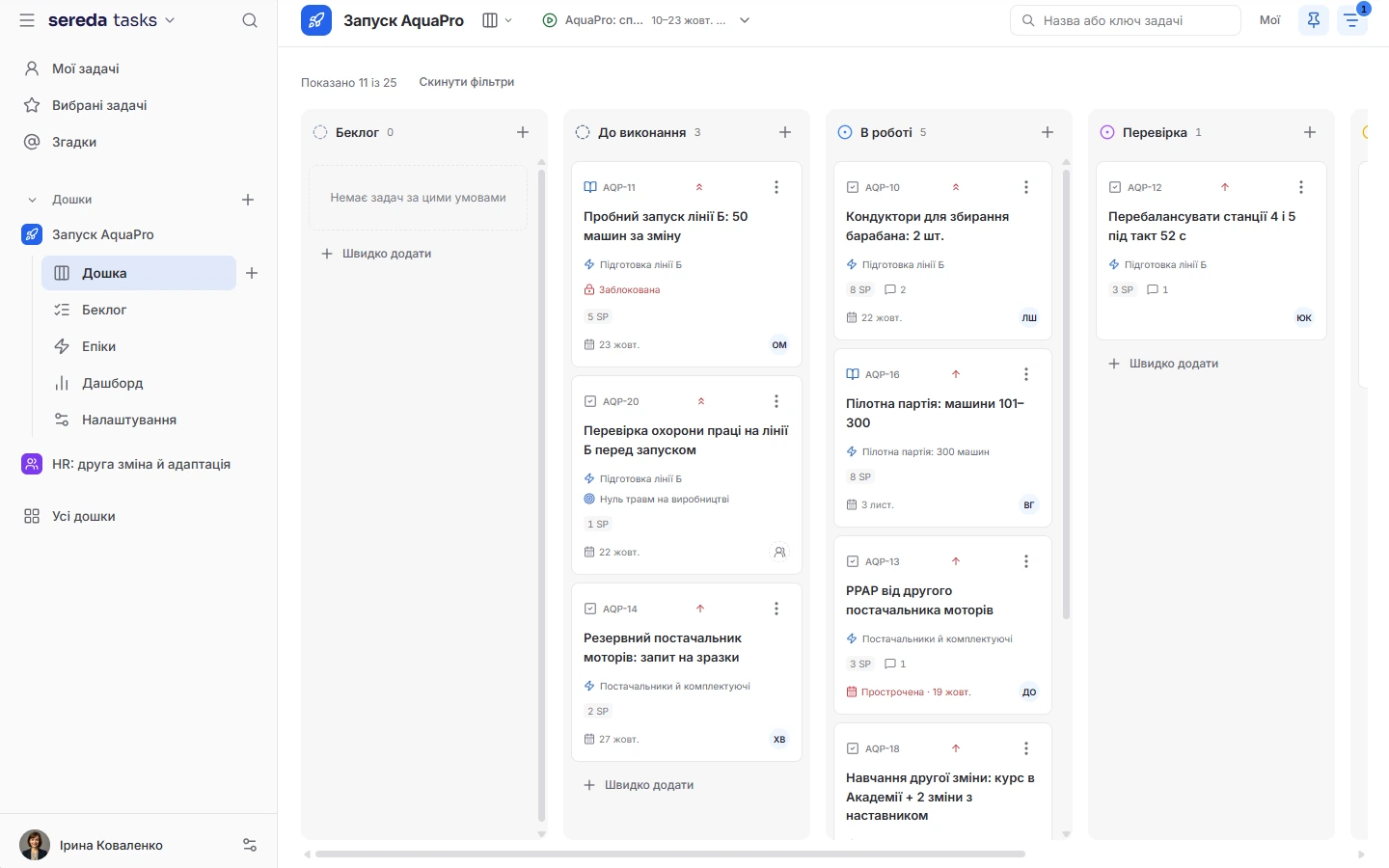The width and height of the screenshot is (1389, 868).
Task: Open the more menu on AQP-12 card
Action: 1301,187
